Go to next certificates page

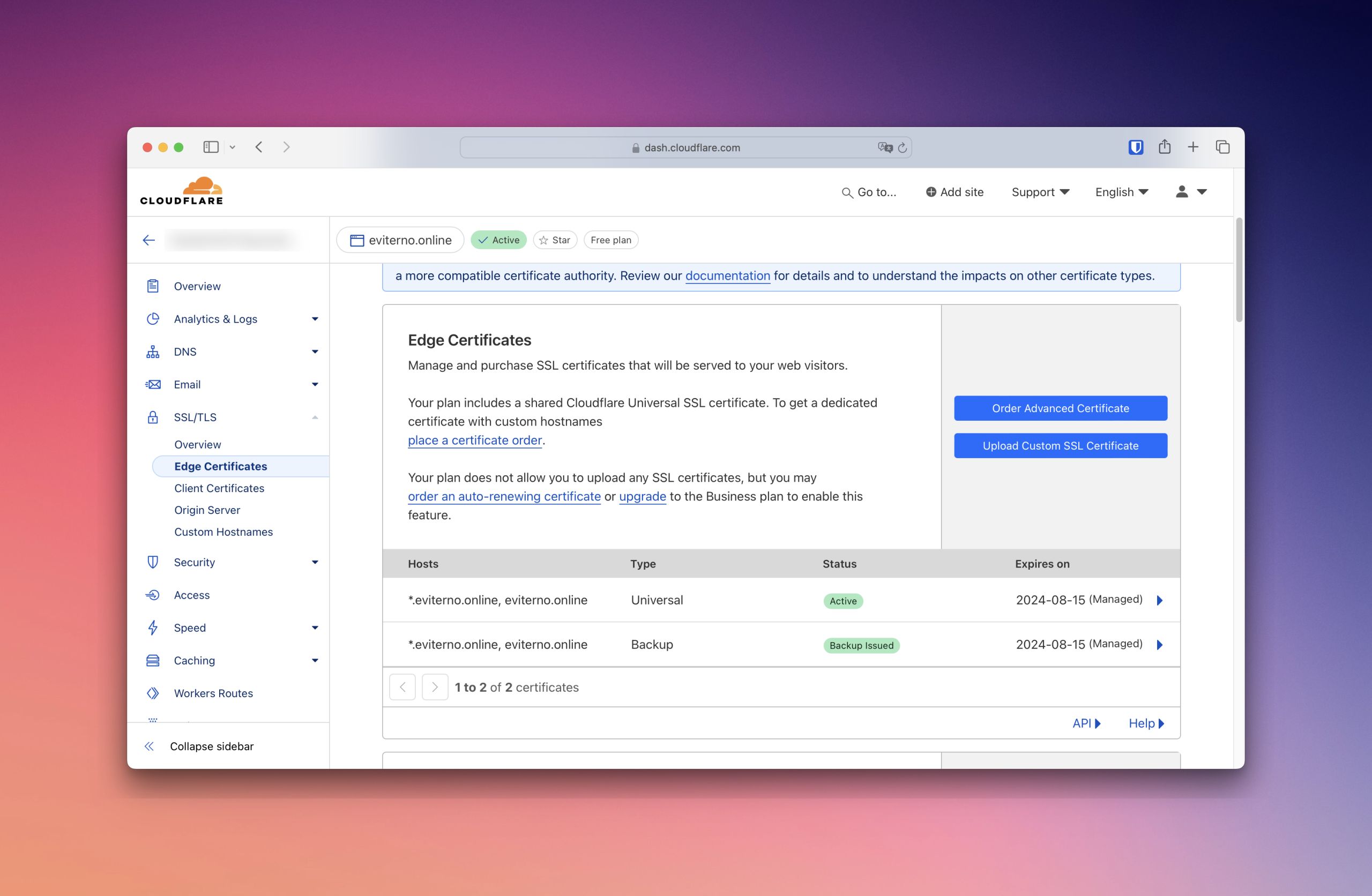click(x=435, y=686)
